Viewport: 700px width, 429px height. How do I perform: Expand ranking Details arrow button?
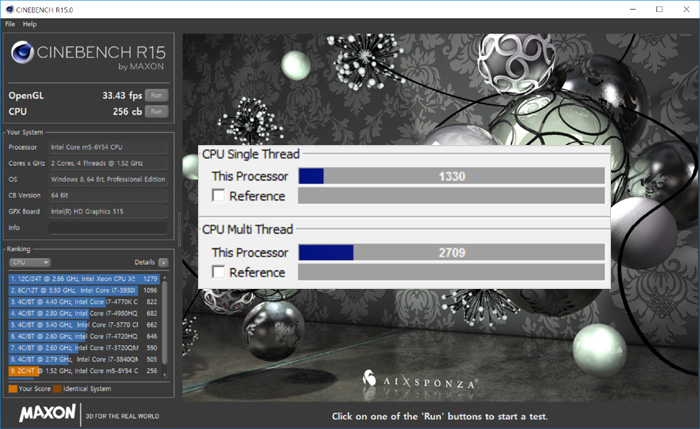coord(163,262)
